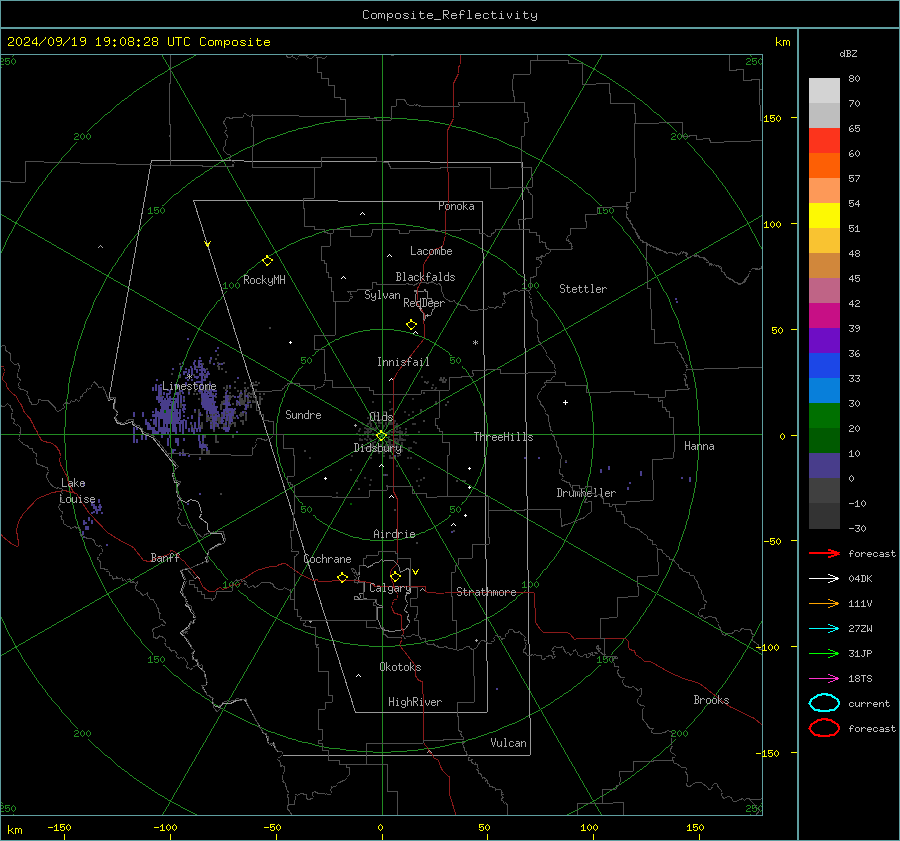
Task: Click the light blue swatch between 33 and 30
Action: pos(824,390)
